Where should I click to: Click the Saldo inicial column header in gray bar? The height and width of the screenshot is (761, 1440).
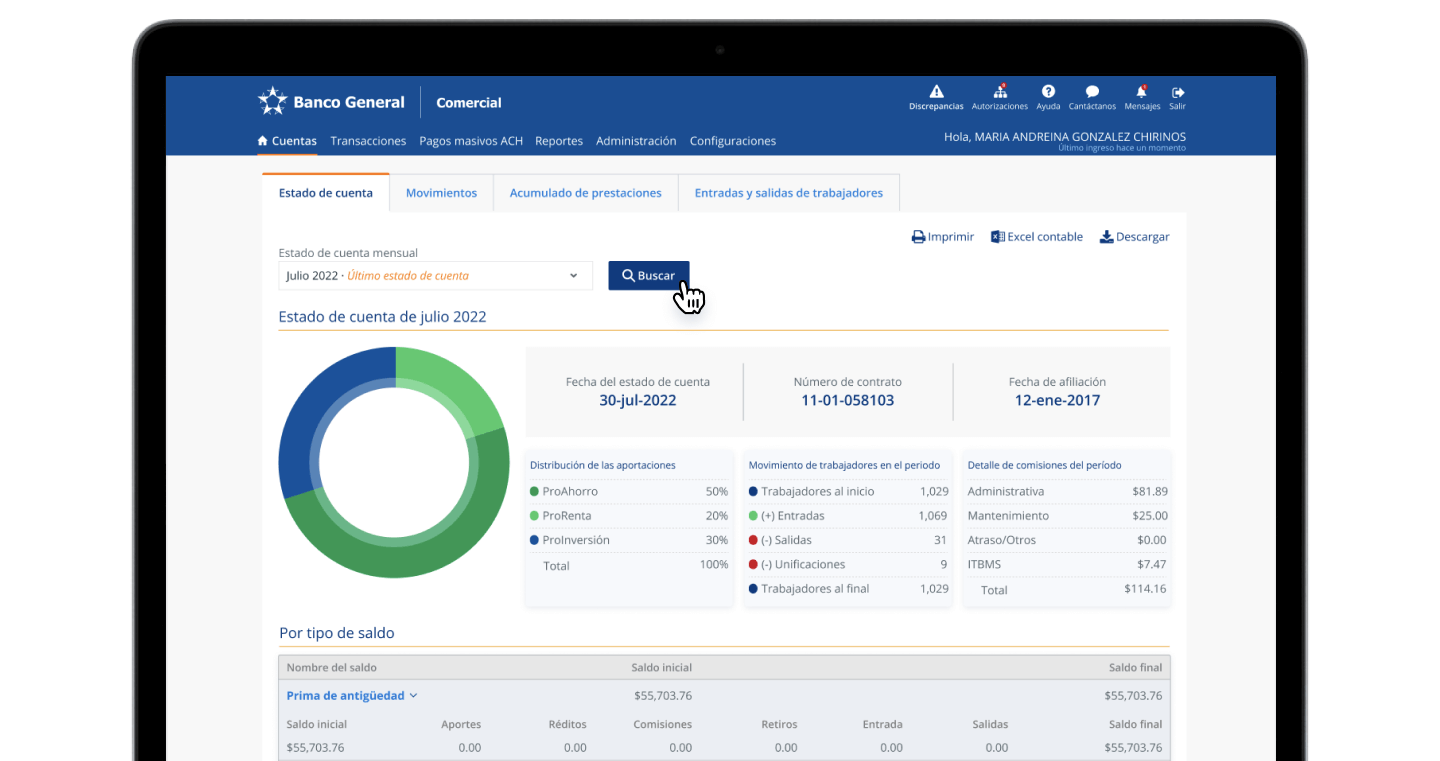pyautogui.click(x=661, y=668)
